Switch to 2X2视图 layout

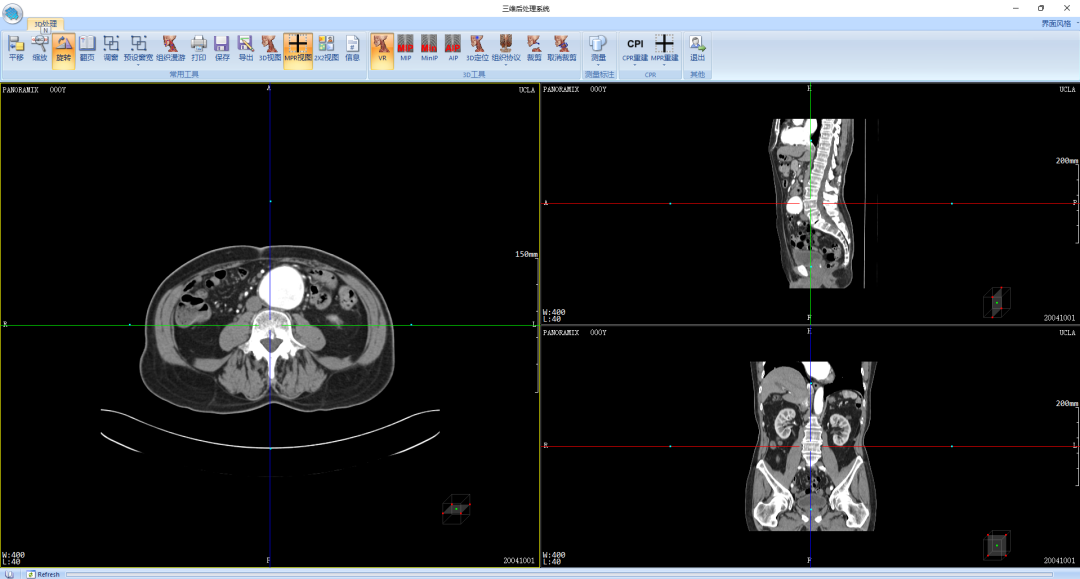326,49
